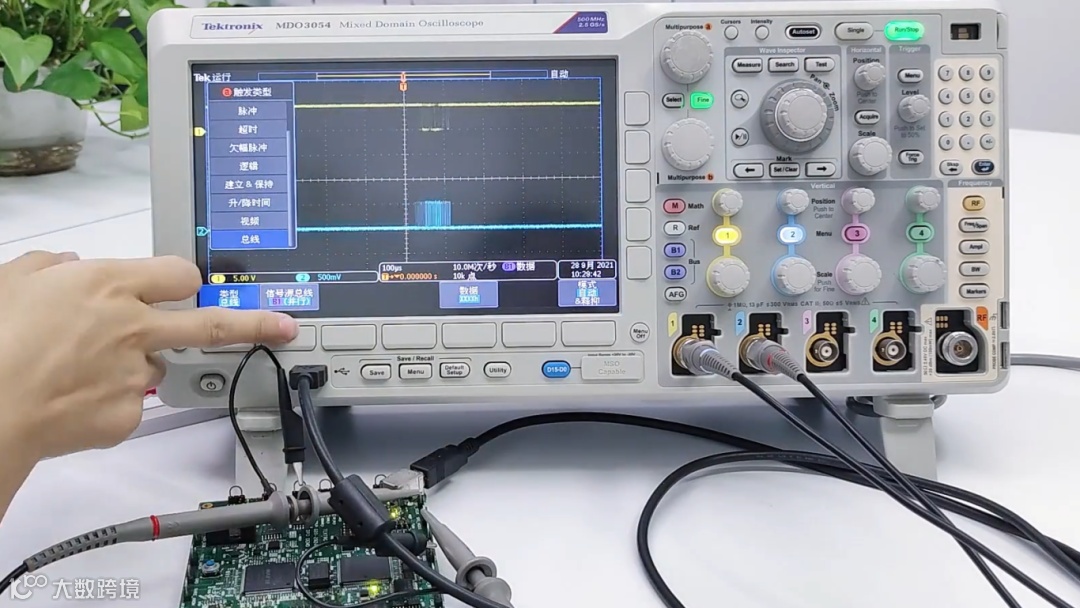
Task: Tap the Menu Off button beside the screen
Action: pyautogui.click(x=640, y=333)
